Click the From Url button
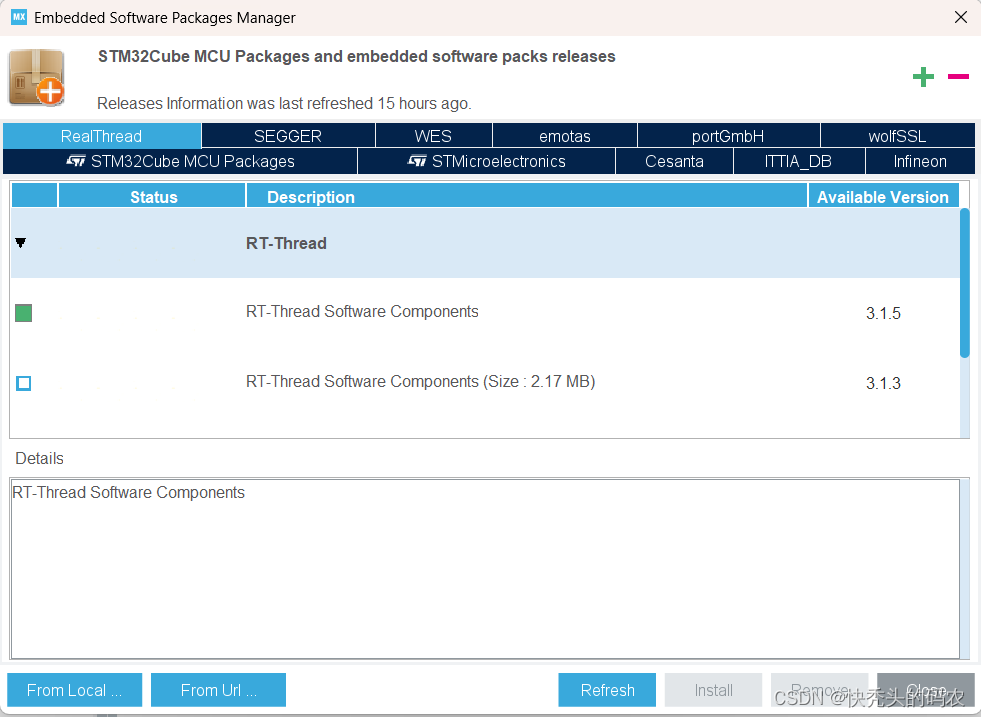Screen dimensions: 981x717 pyautogui.click(x=218, y=690)
